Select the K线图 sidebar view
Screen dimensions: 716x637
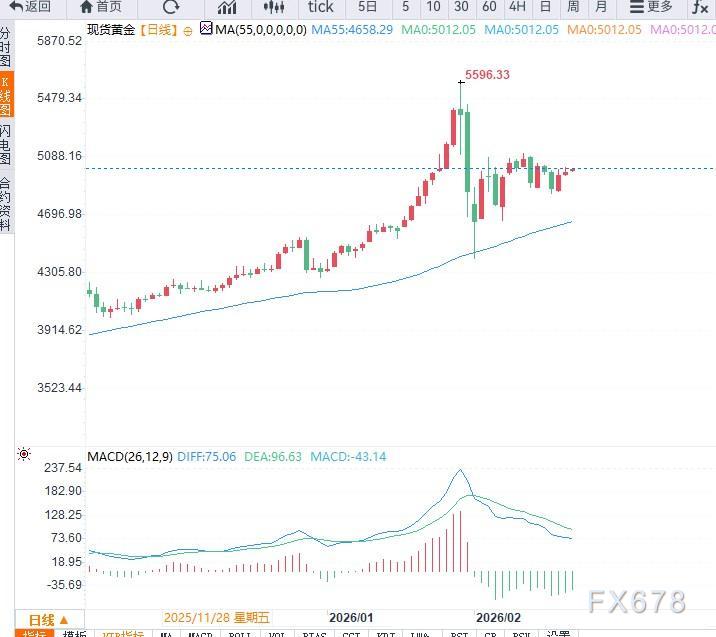6,97
